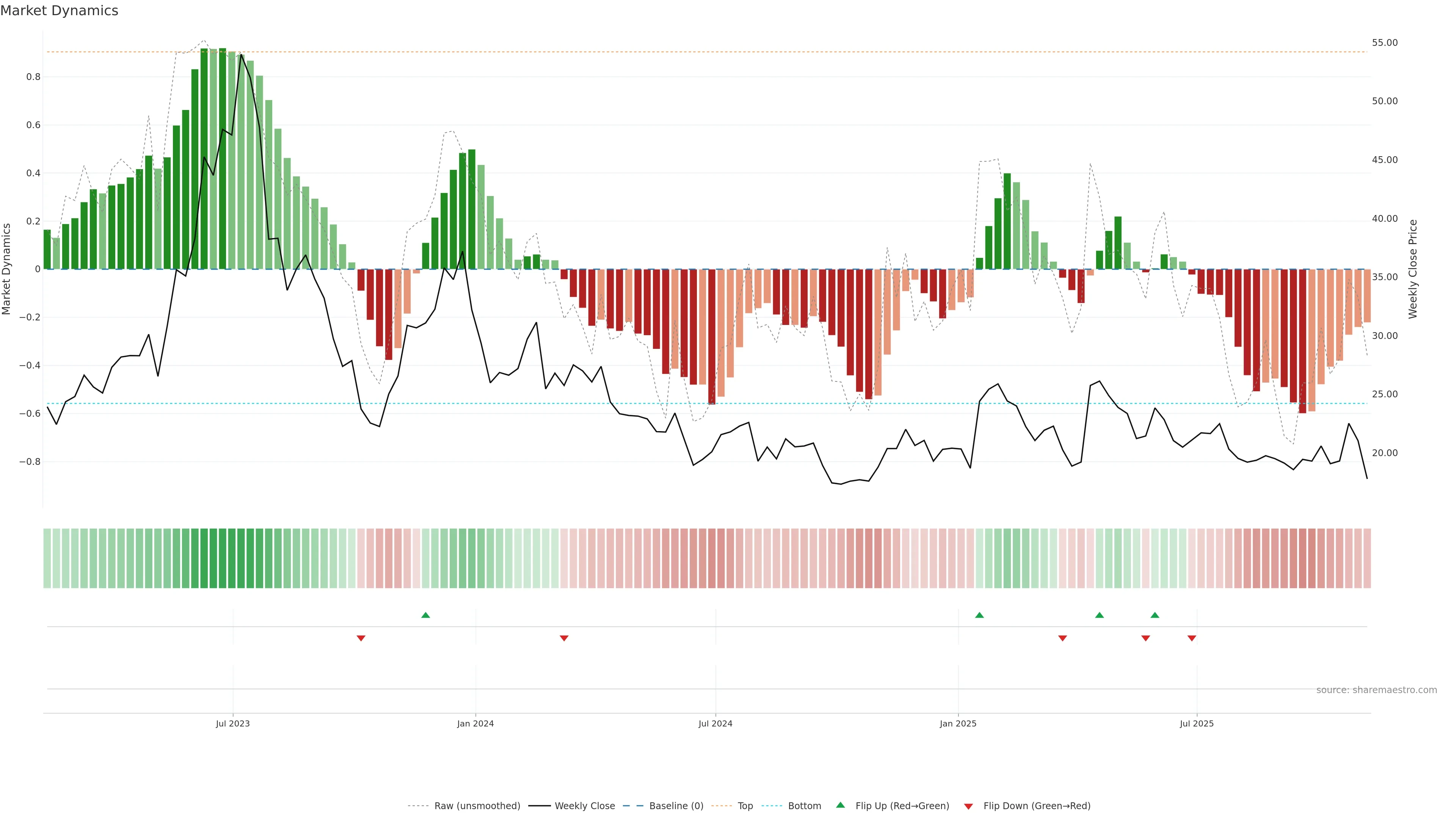
Task: Click the first red Flip Down triangle marker
Action: pyautogui.click(x=361, y=638)
